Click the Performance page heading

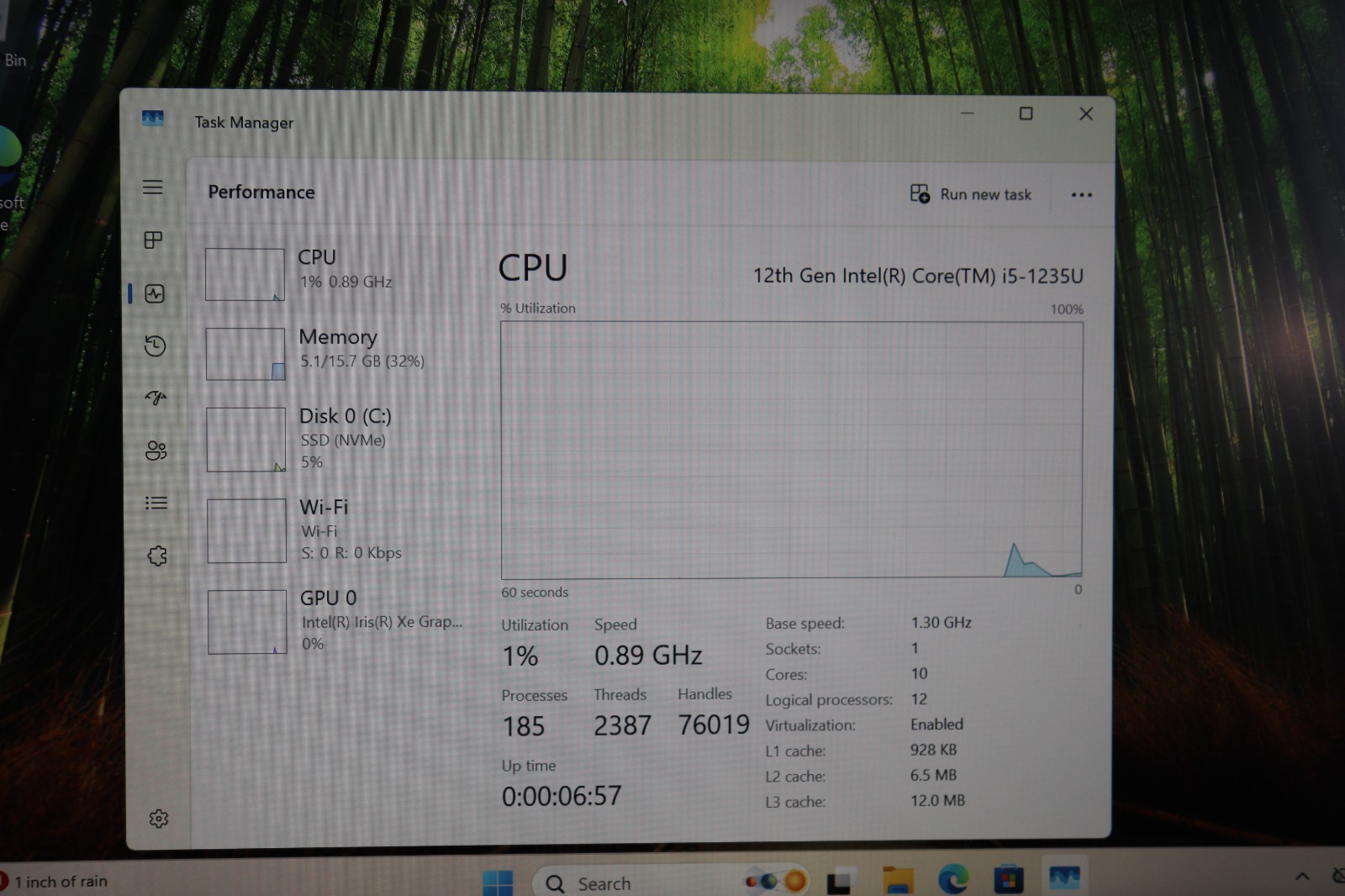(261, 192)
